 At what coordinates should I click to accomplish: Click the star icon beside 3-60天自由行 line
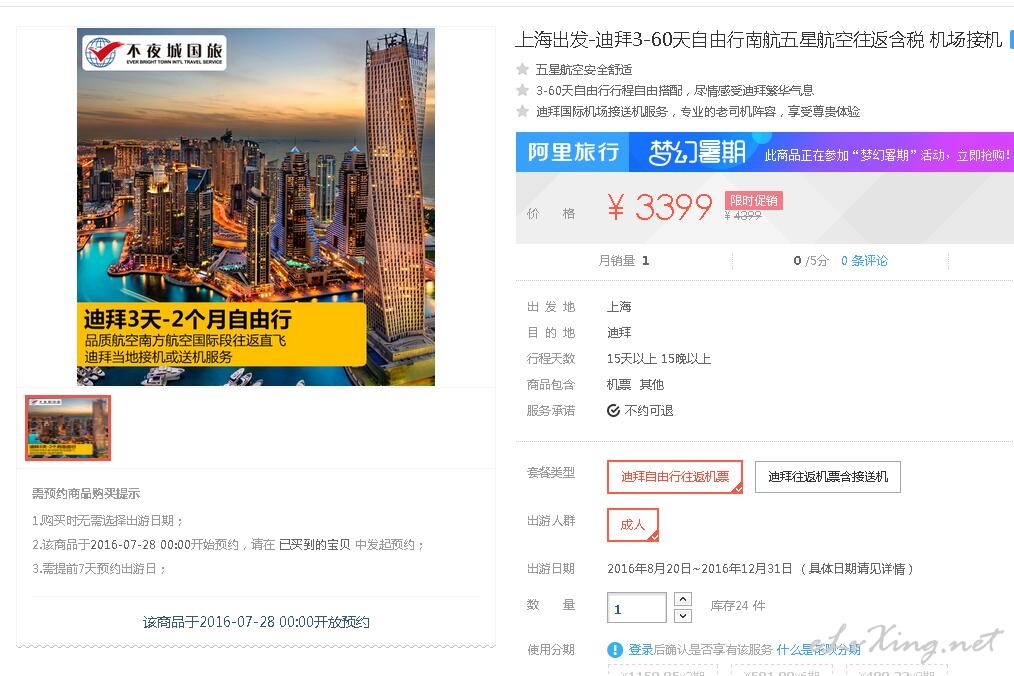tap(523, 90)
